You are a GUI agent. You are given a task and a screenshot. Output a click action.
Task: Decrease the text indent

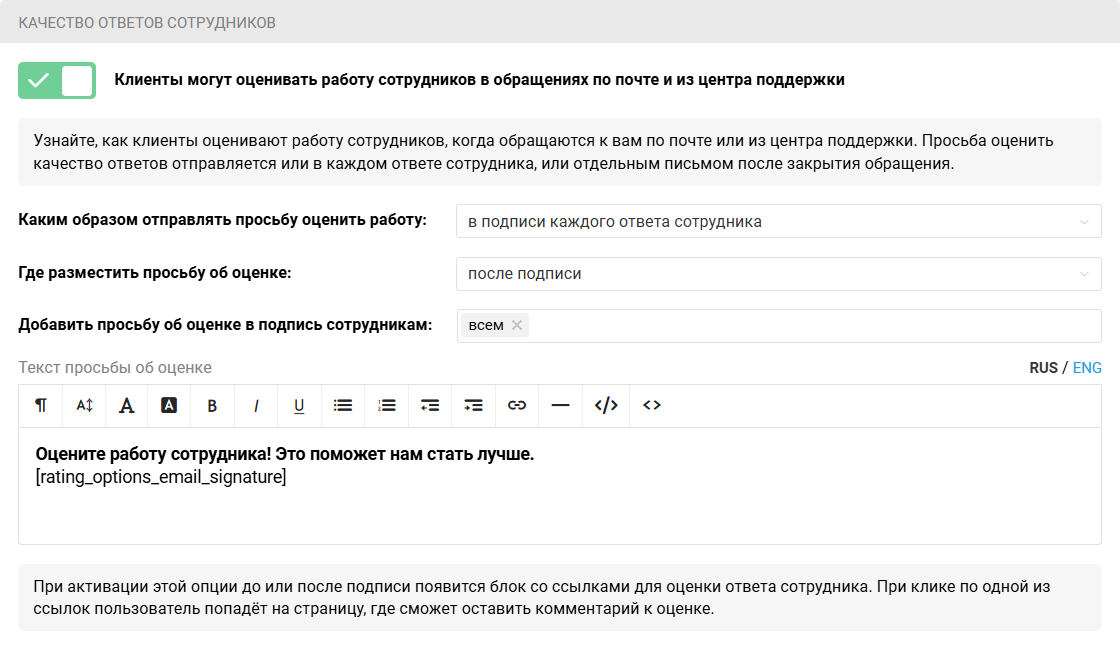(x=430, y=405)
